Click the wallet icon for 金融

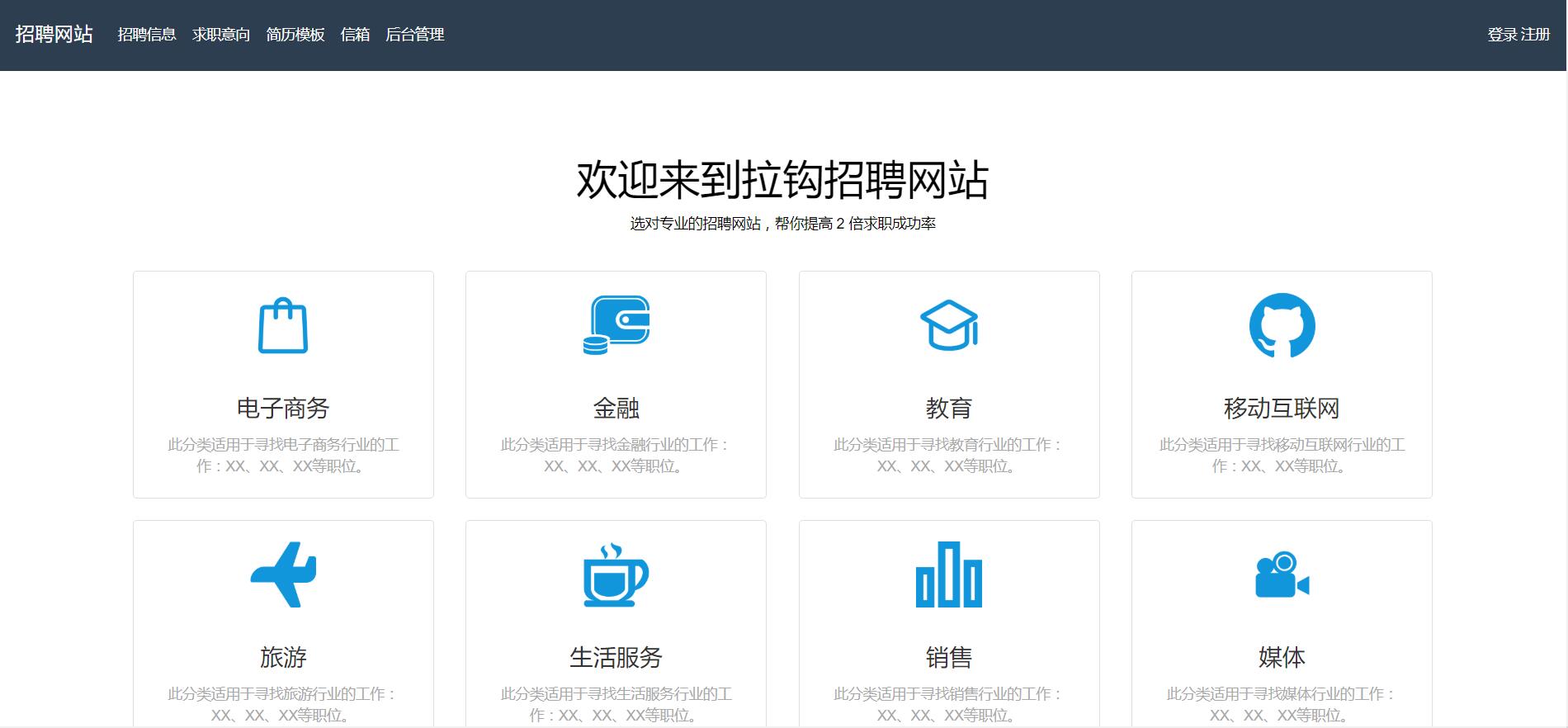pyautogui.click(x=616, y=325)
